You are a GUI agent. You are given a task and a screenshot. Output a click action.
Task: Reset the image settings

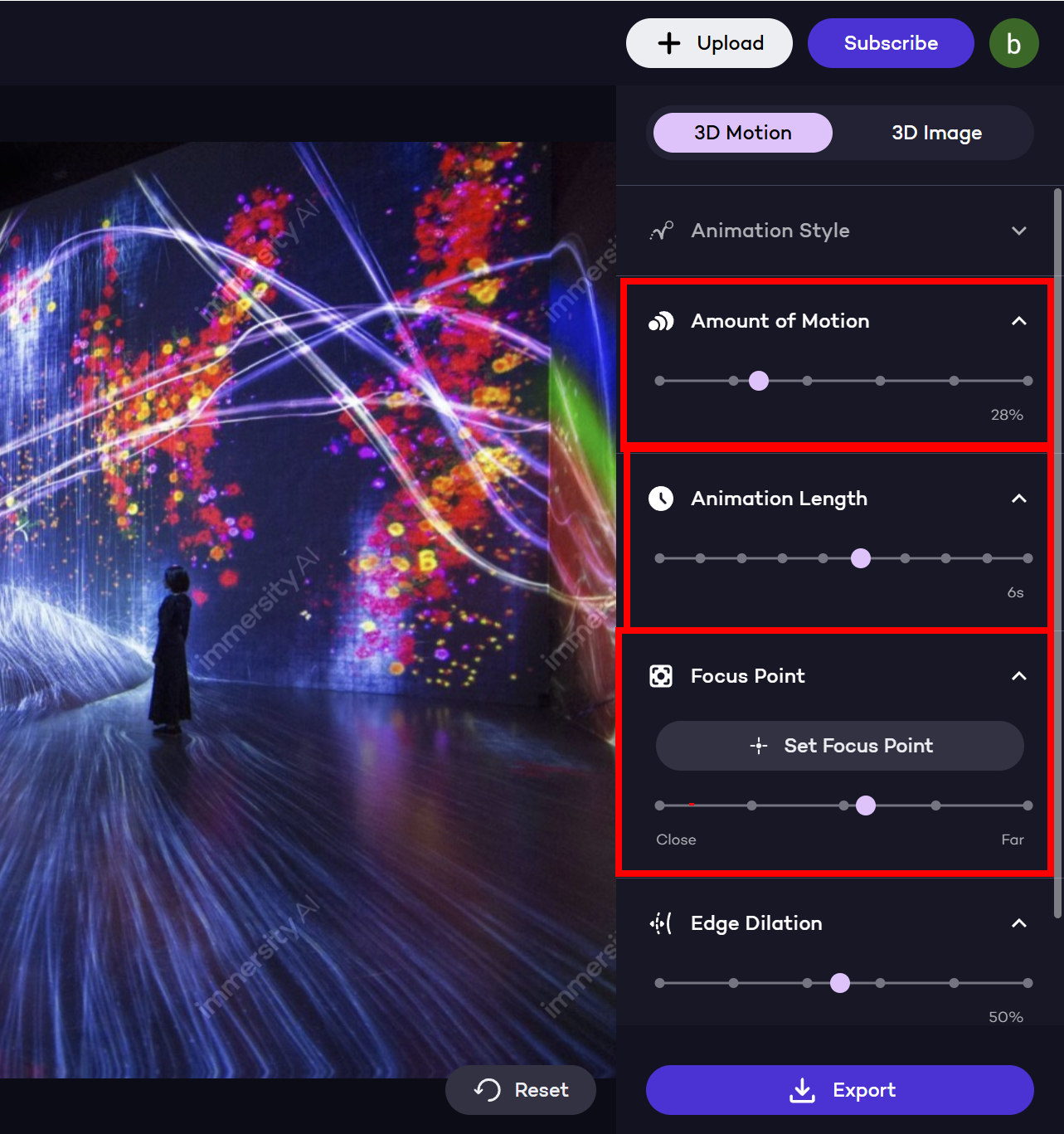[x=521, y=1090]
